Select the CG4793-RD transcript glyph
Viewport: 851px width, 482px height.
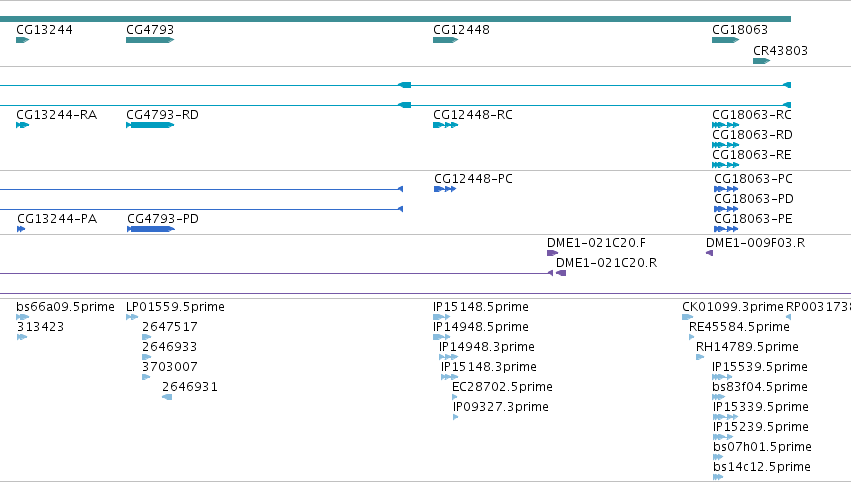[150, 125]
